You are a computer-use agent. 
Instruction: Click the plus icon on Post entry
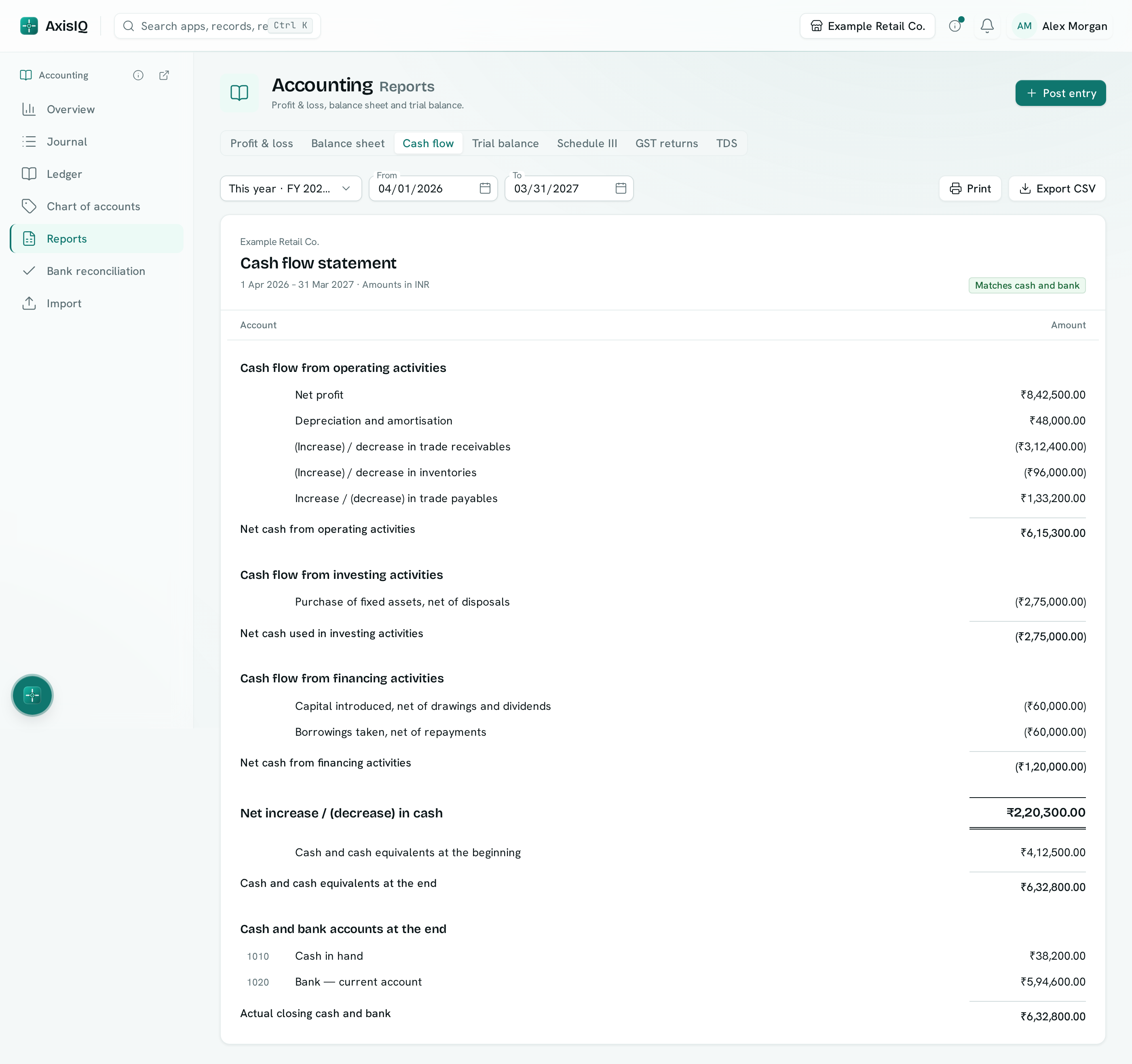(x=1031, y=93)
